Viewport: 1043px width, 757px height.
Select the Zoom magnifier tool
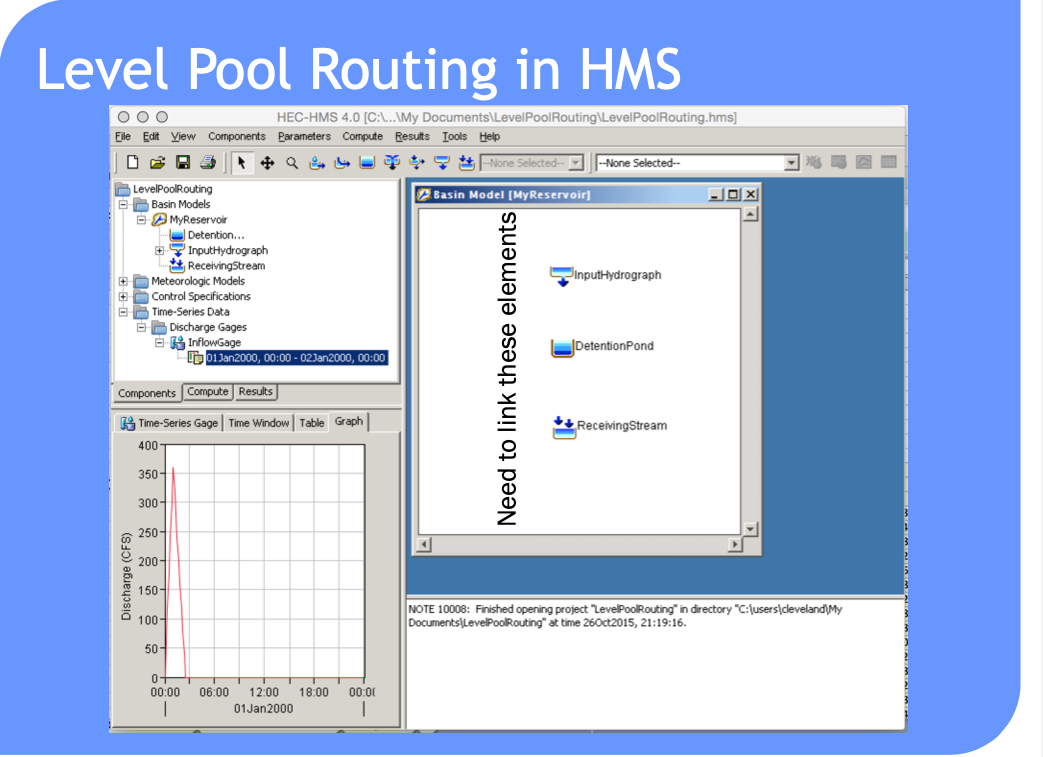click(x=292, y=162)
